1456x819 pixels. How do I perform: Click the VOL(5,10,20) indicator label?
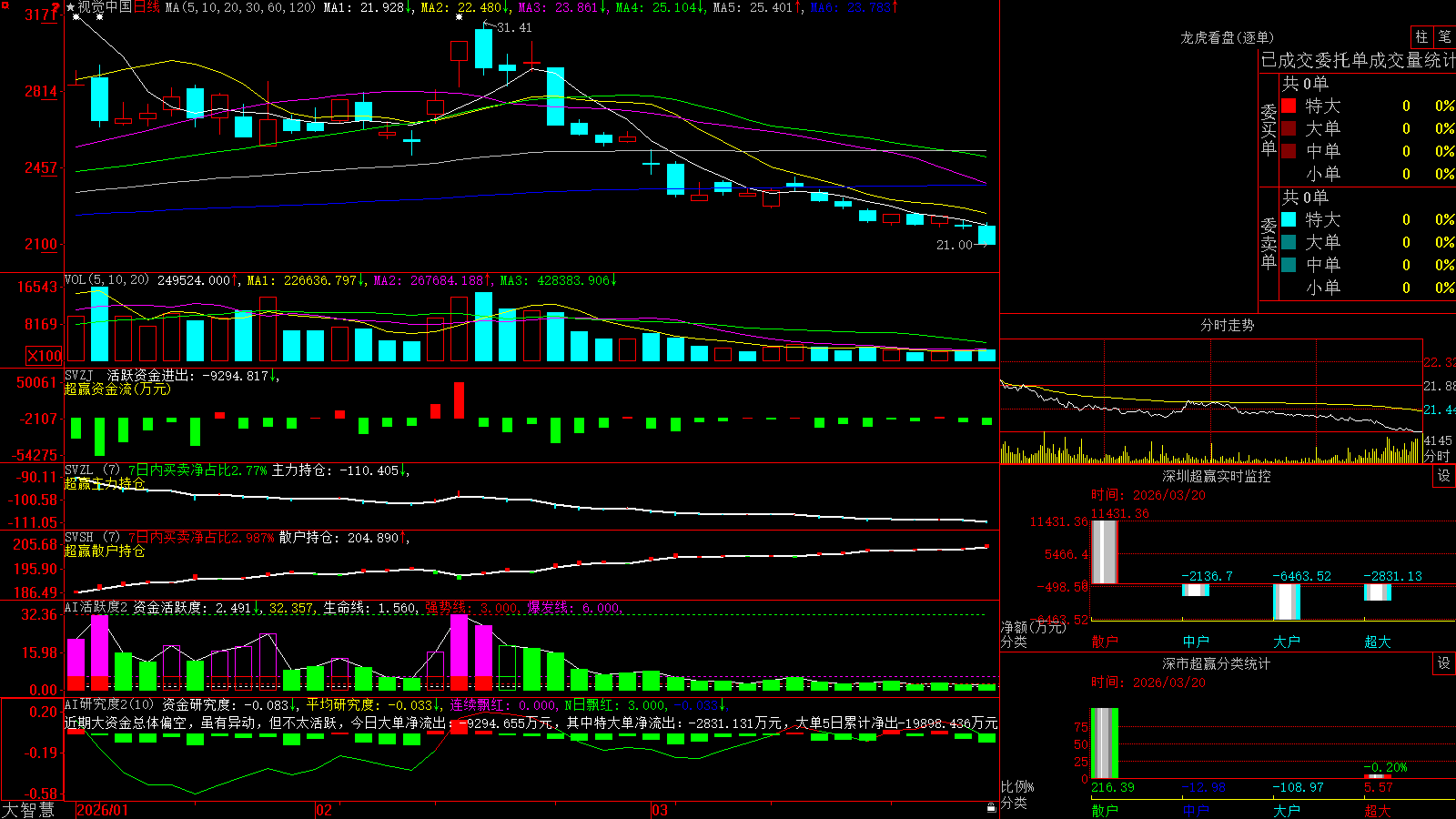click(107, 280)
